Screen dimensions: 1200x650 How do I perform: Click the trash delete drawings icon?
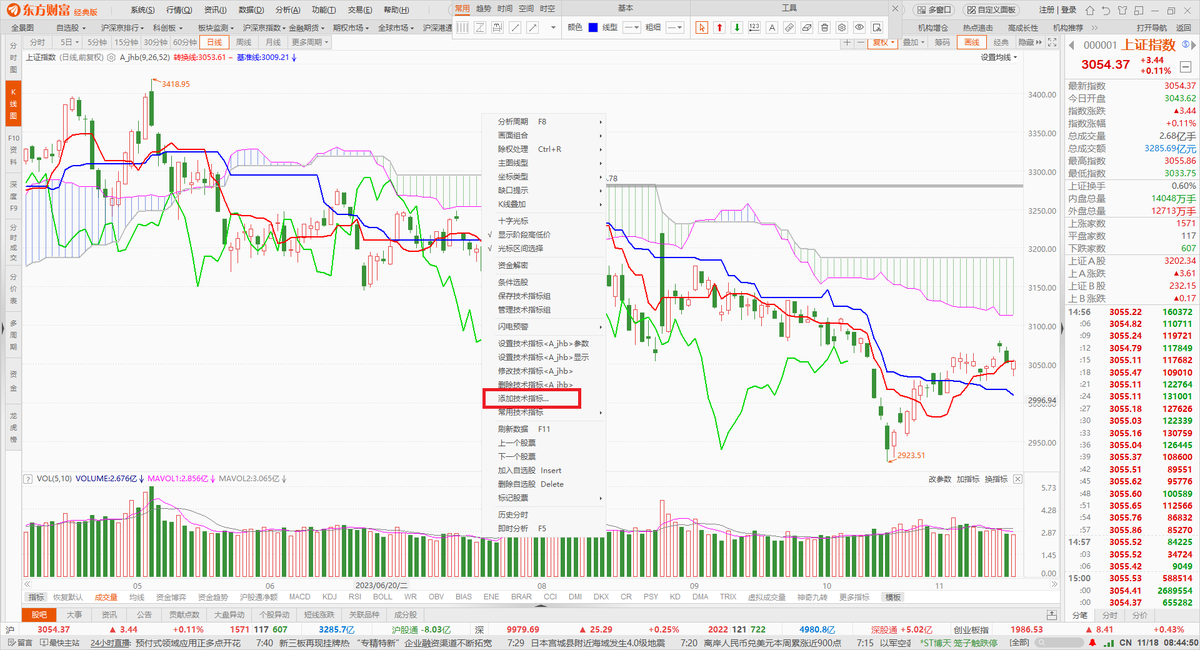tap(824, 27)
